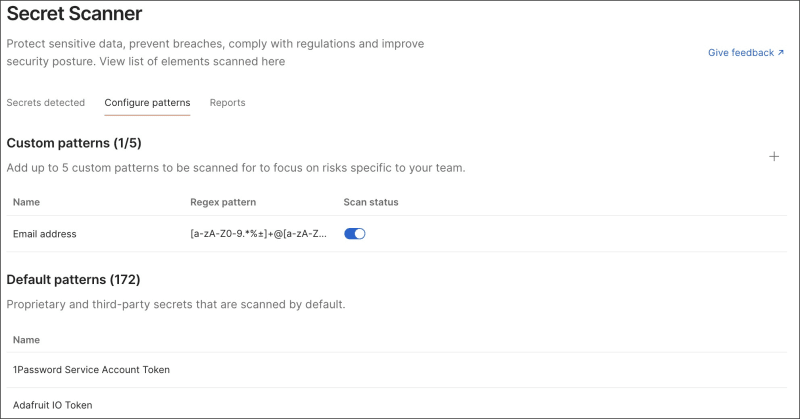Screen dimensions: 800x419
Task: Click the Email address regex pattern text
Action: (259, 234)
